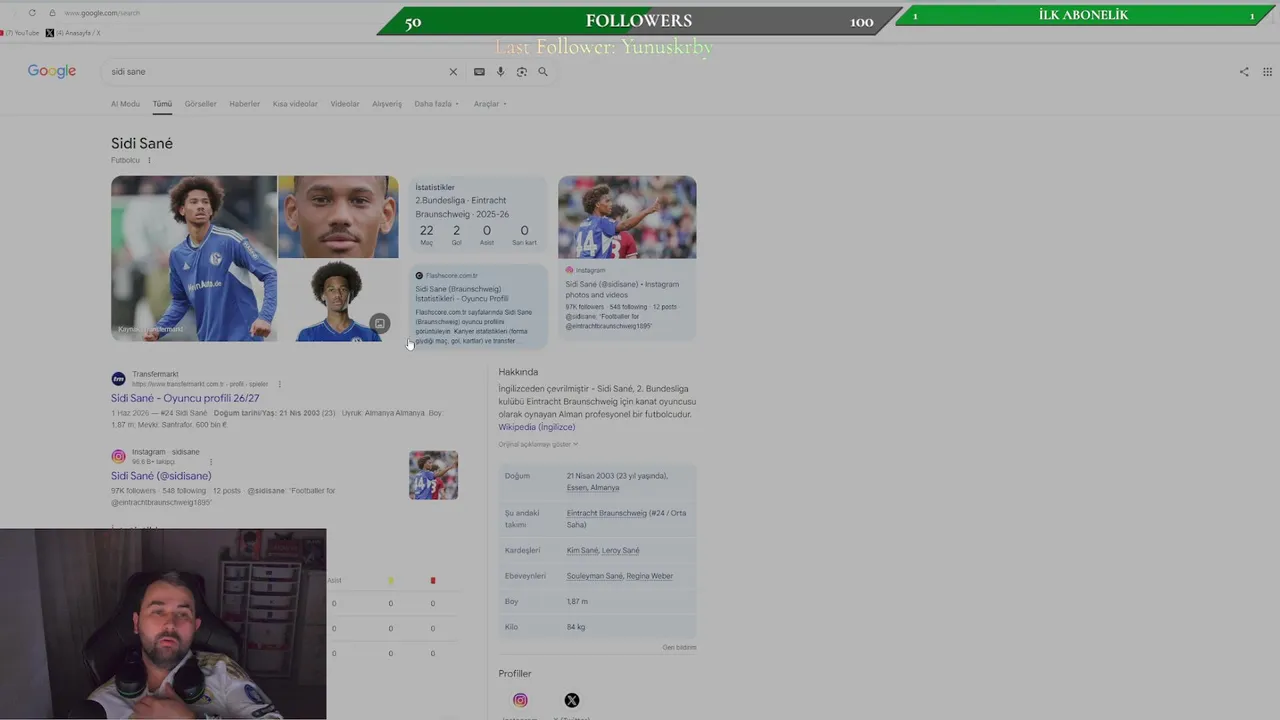The width and height of the screenshot is (1280, 720).
Task: Open the Instagram result thumbnail image
Action: (433, 475)
